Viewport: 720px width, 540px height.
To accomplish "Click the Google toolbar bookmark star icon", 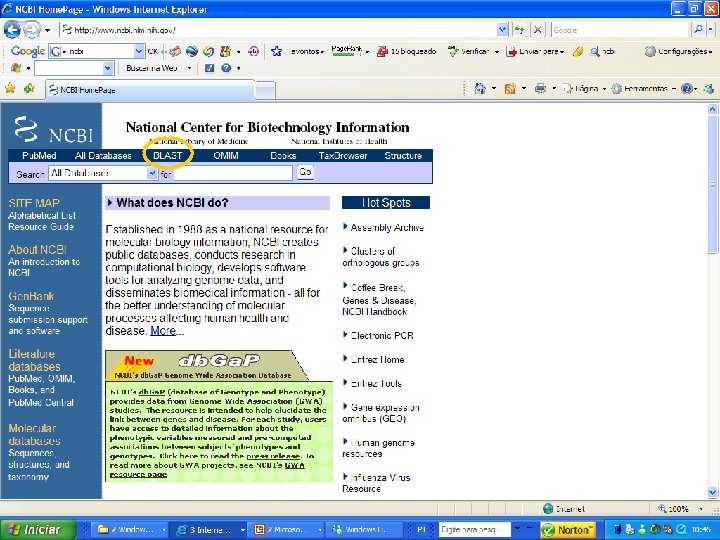I will click(276, 51).
